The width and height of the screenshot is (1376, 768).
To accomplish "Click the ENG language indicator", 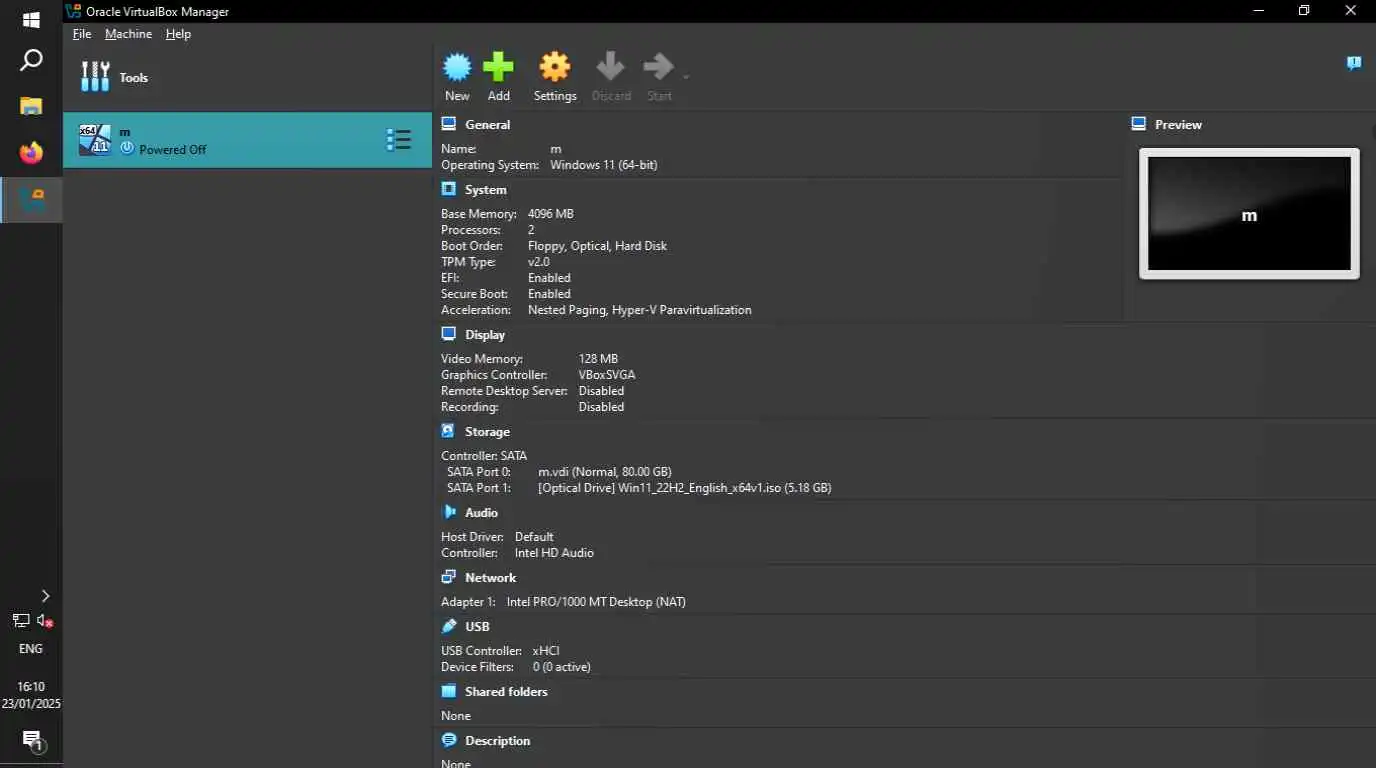I will pos(31,649).
